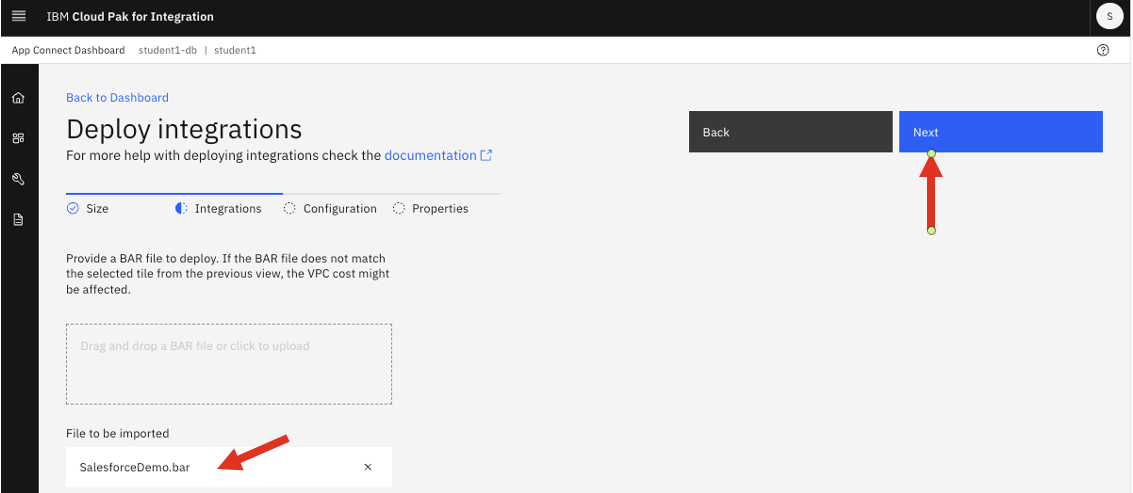Remove SalesforceDemo.bar using the X icon
1133x493 pixels.
tap(367, 467)
